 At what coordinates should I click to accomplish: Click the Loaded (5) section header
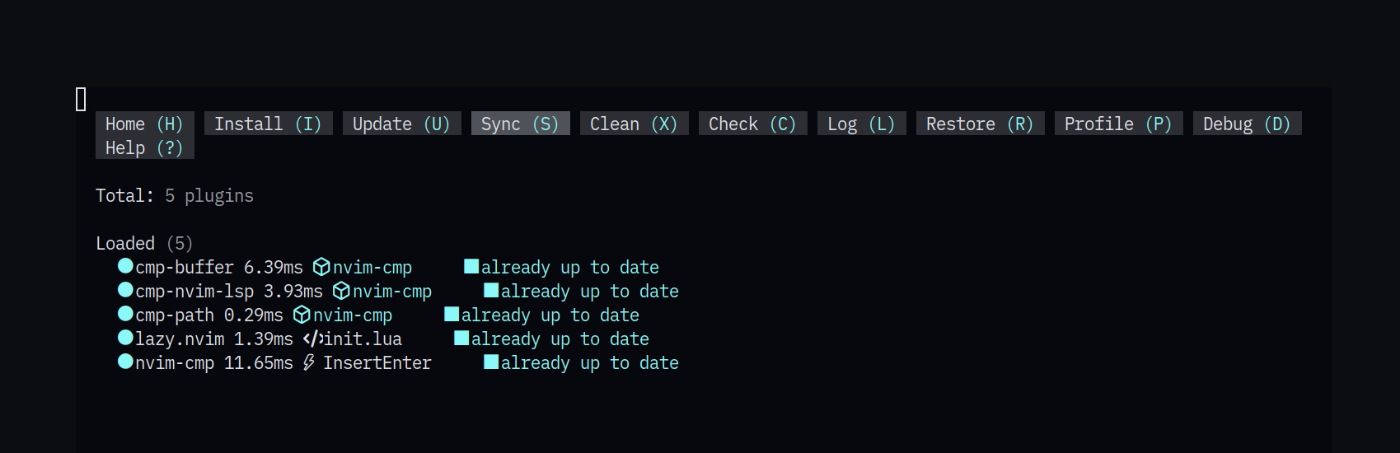(144, 243)
